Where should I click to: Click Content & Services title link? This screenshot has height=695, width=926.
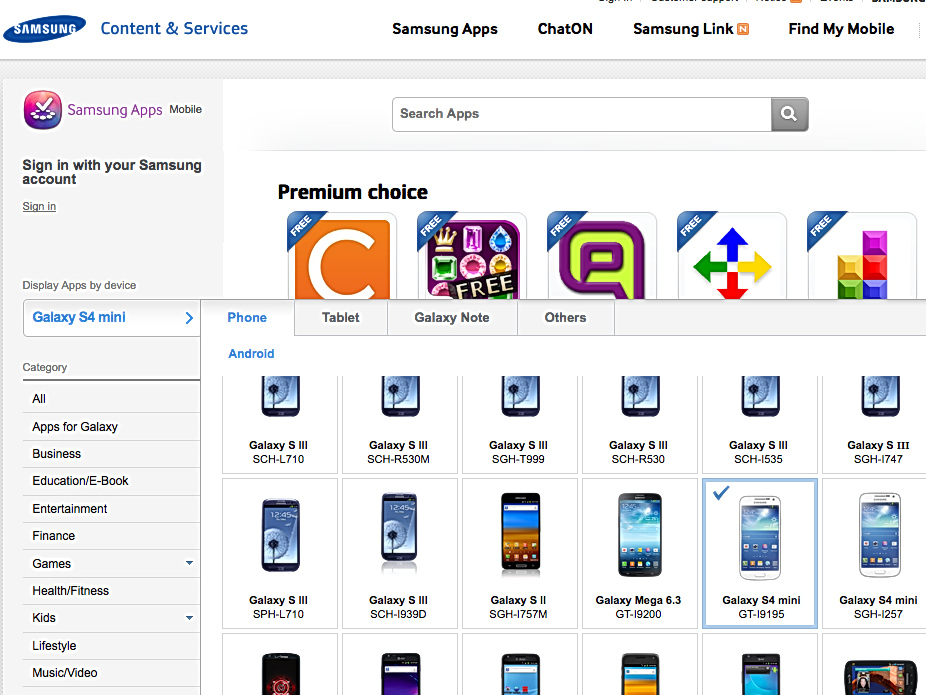click(174, 28)
